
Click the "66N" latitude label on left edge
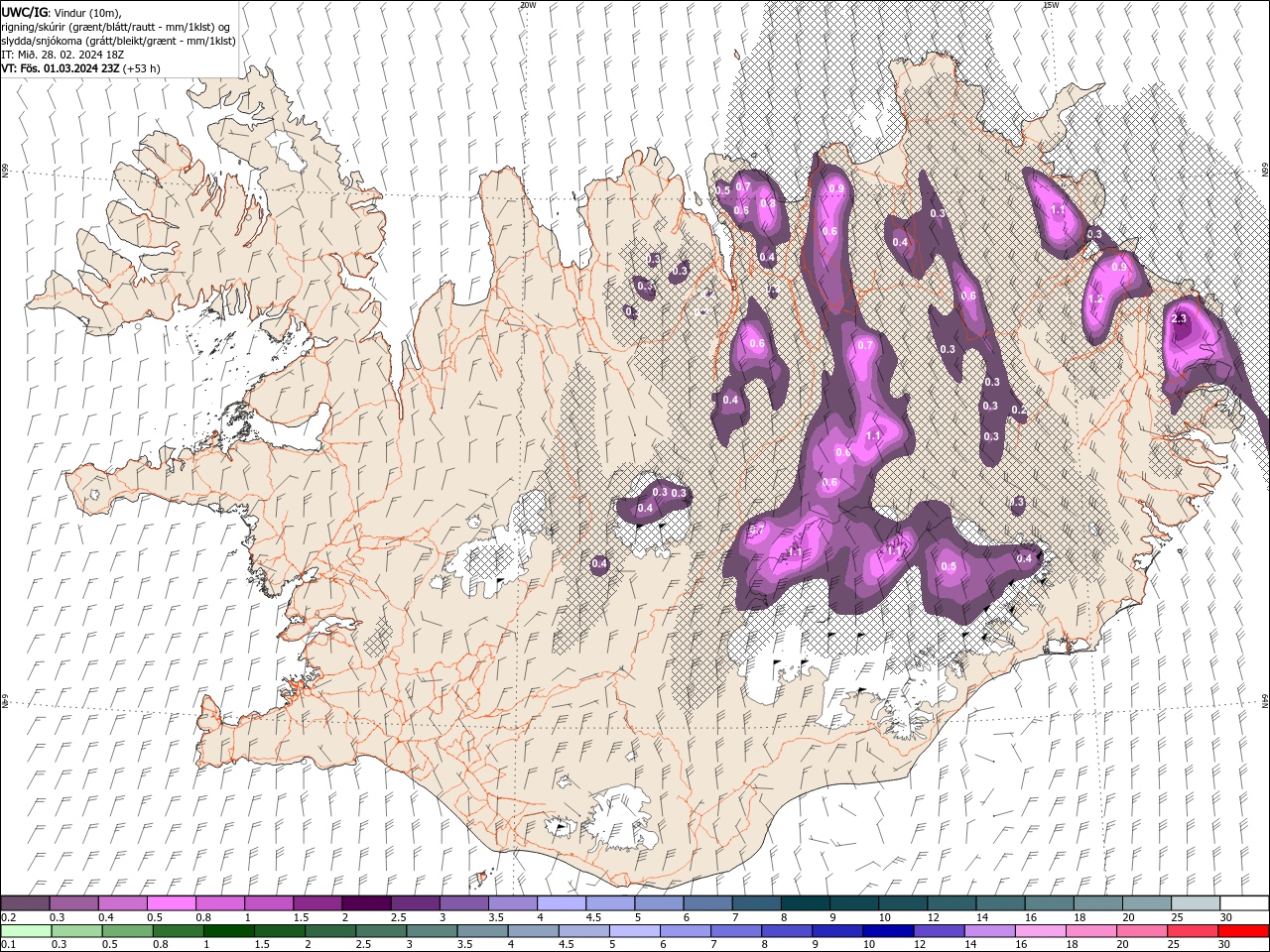5,171
